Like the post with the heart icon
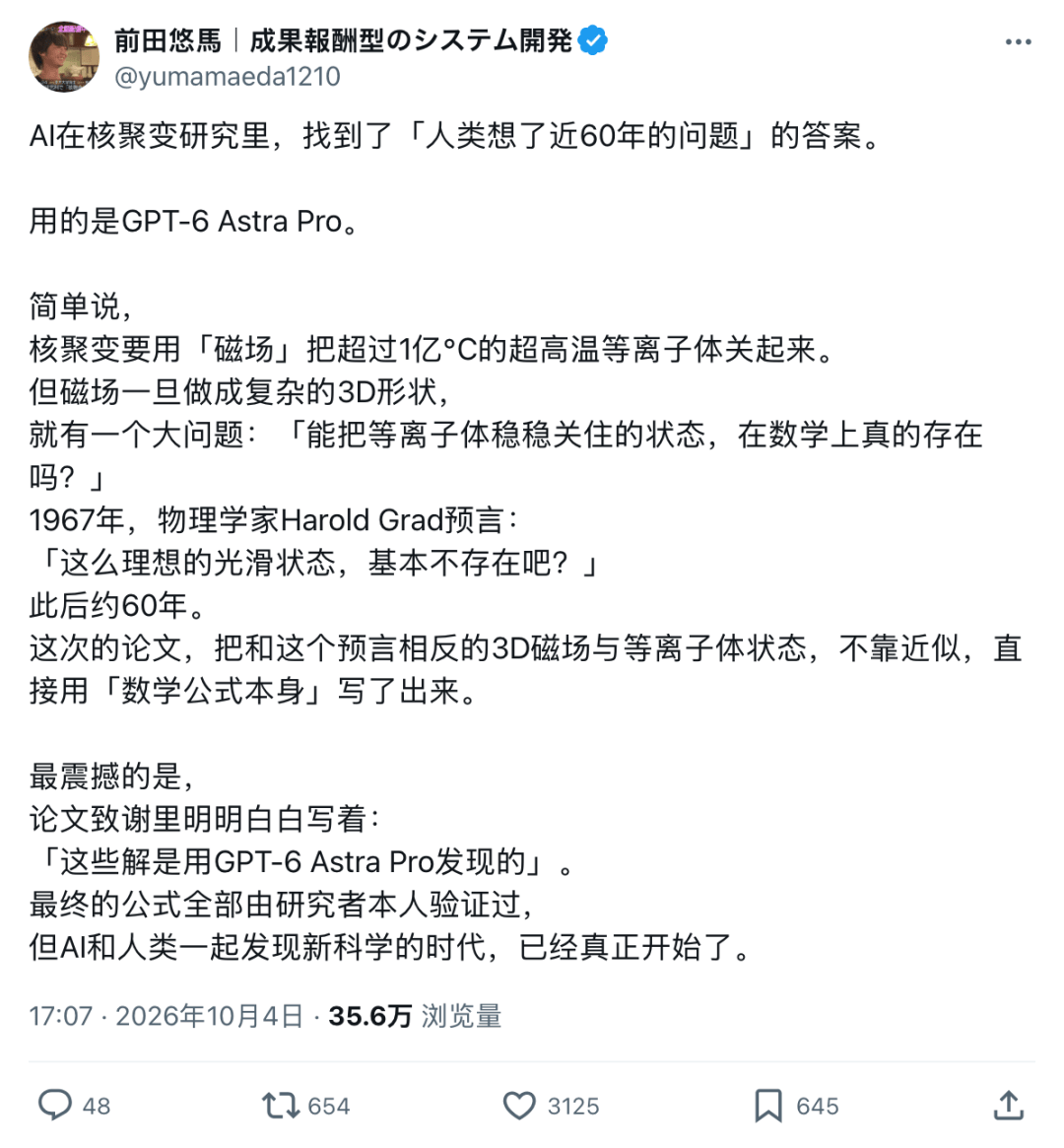Viewport: 1064px width, 1148px height. [x=519, y=1106]
